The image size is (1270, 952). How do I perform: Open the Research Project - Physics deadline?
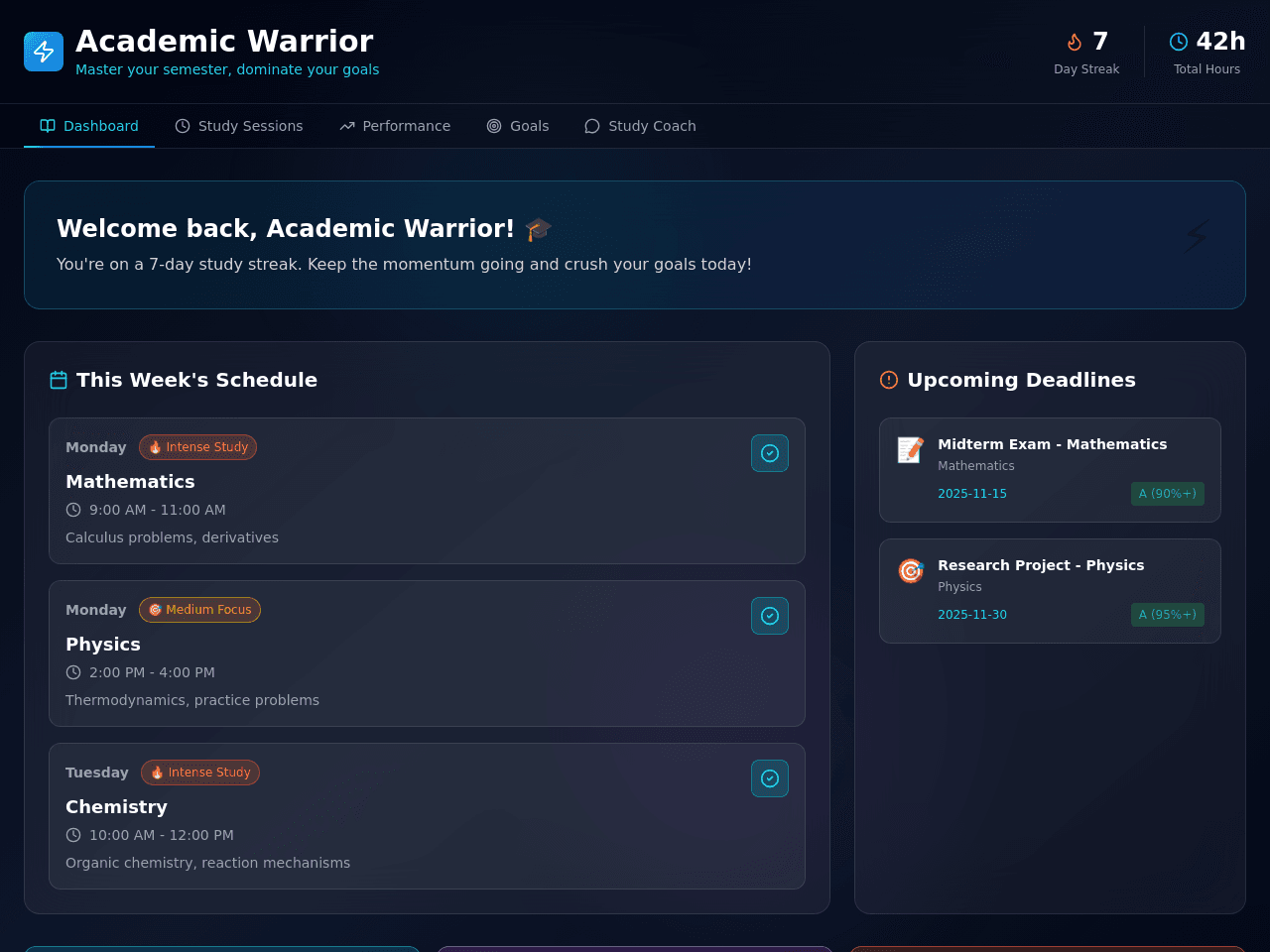[1050, 591]
